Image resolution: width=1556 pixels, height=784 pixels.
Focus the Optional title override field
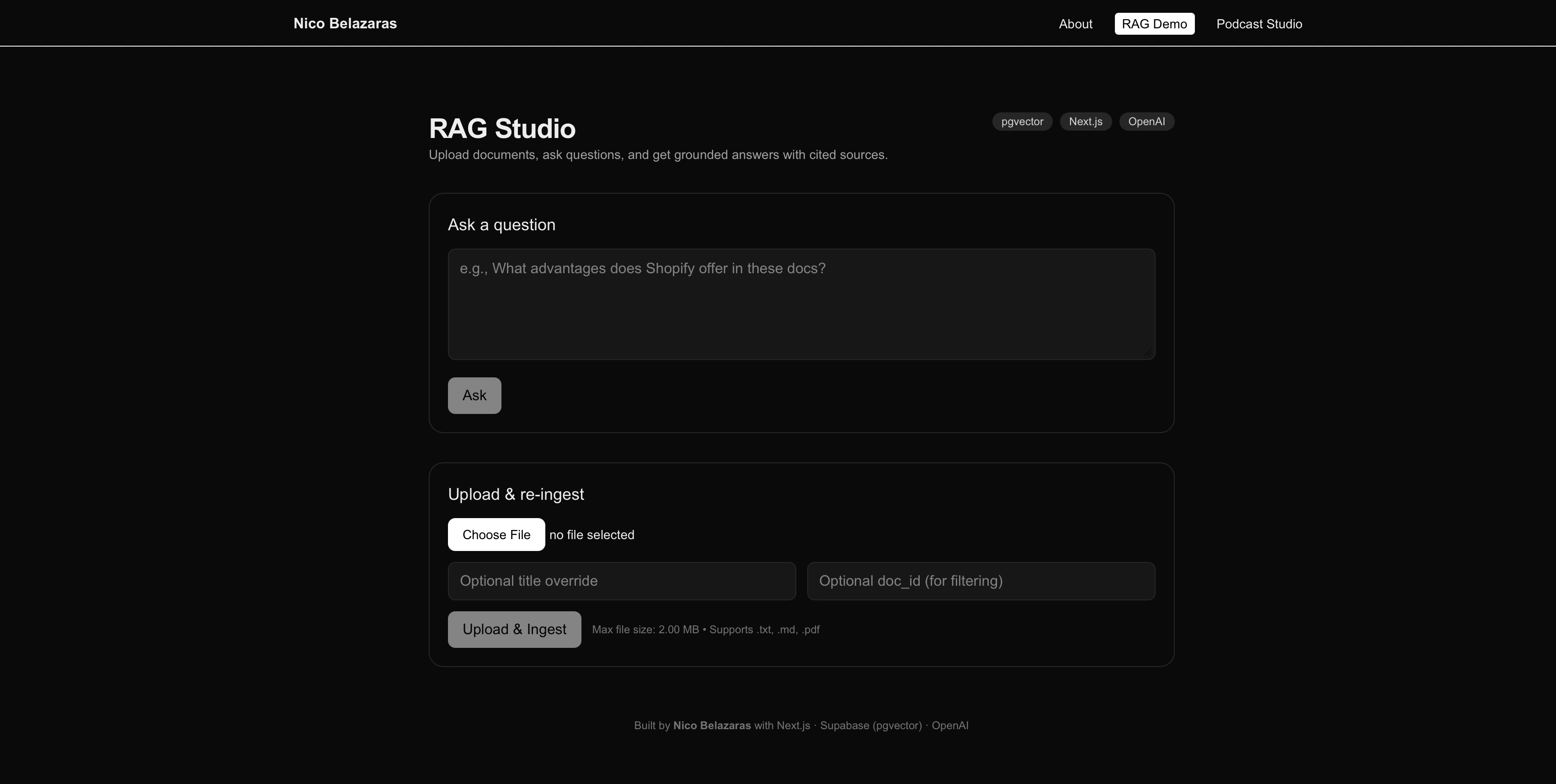pos(621,581)
